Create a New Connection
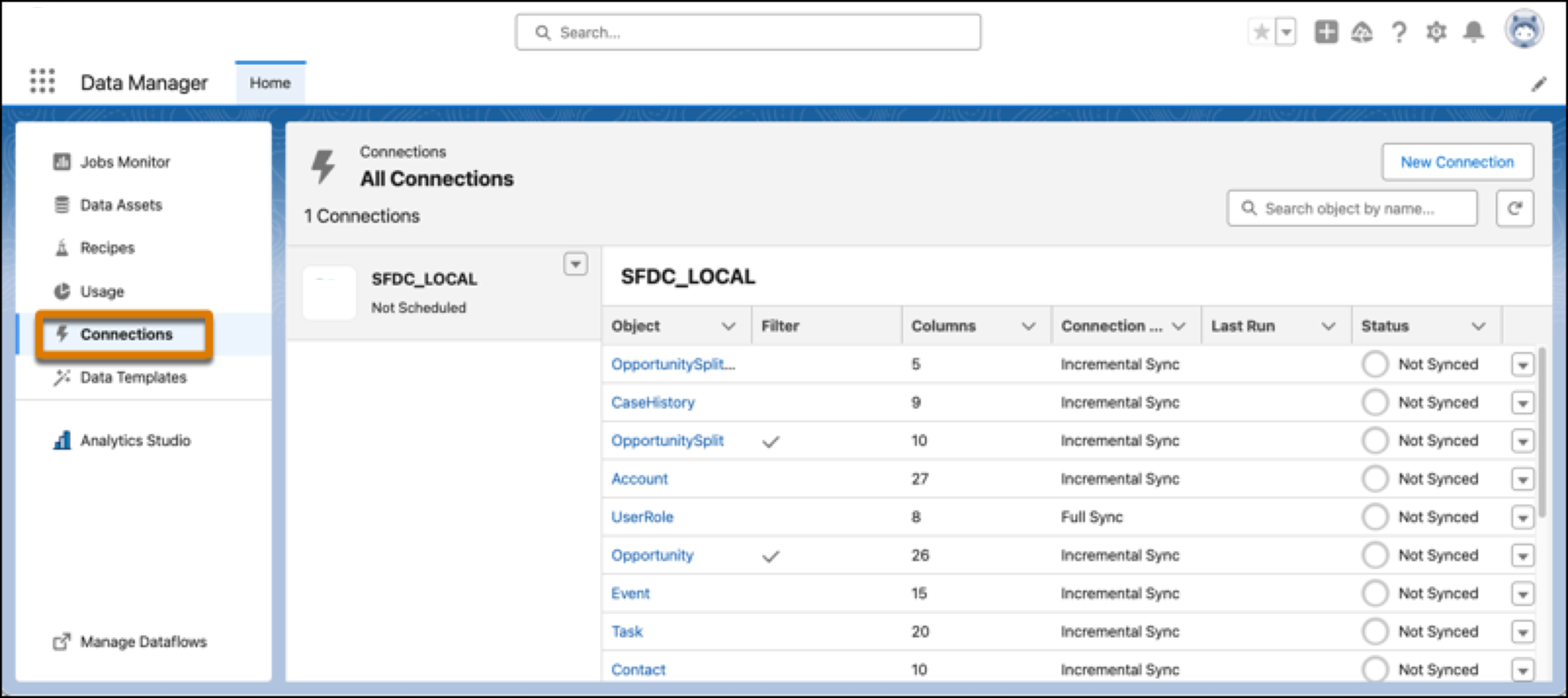The height and width of the screenshot is (698, 1568). 1457,162
